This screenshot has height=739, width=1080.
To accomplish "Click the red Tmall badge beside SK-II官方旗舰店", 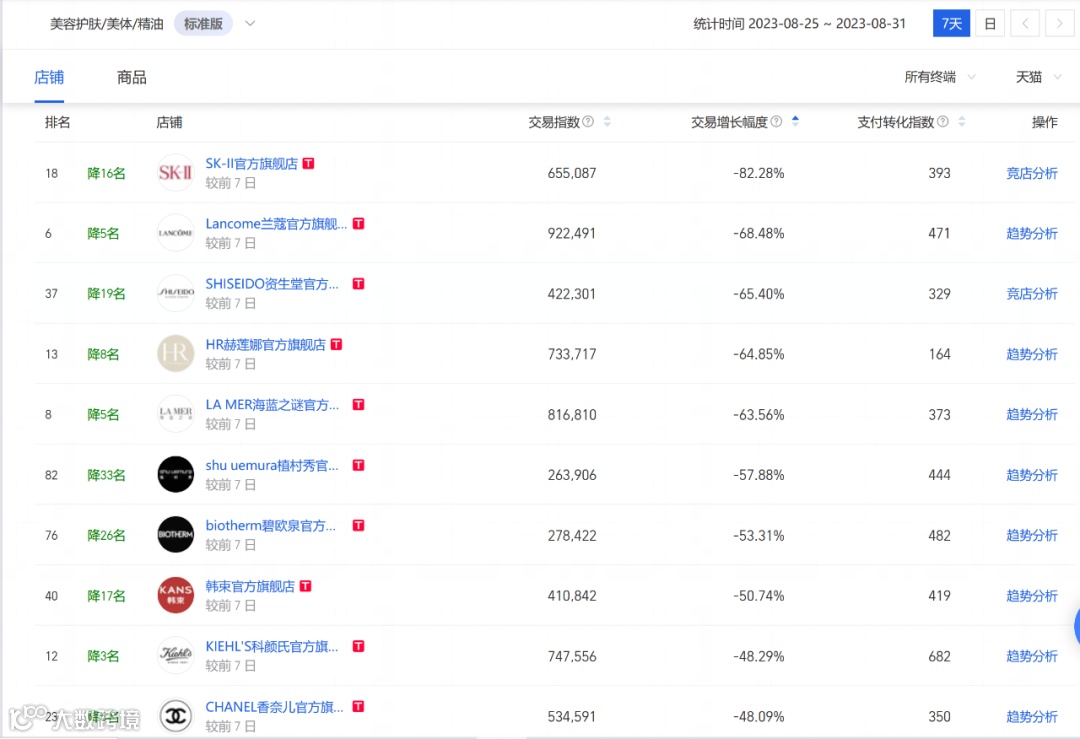I will click(309, 163).
